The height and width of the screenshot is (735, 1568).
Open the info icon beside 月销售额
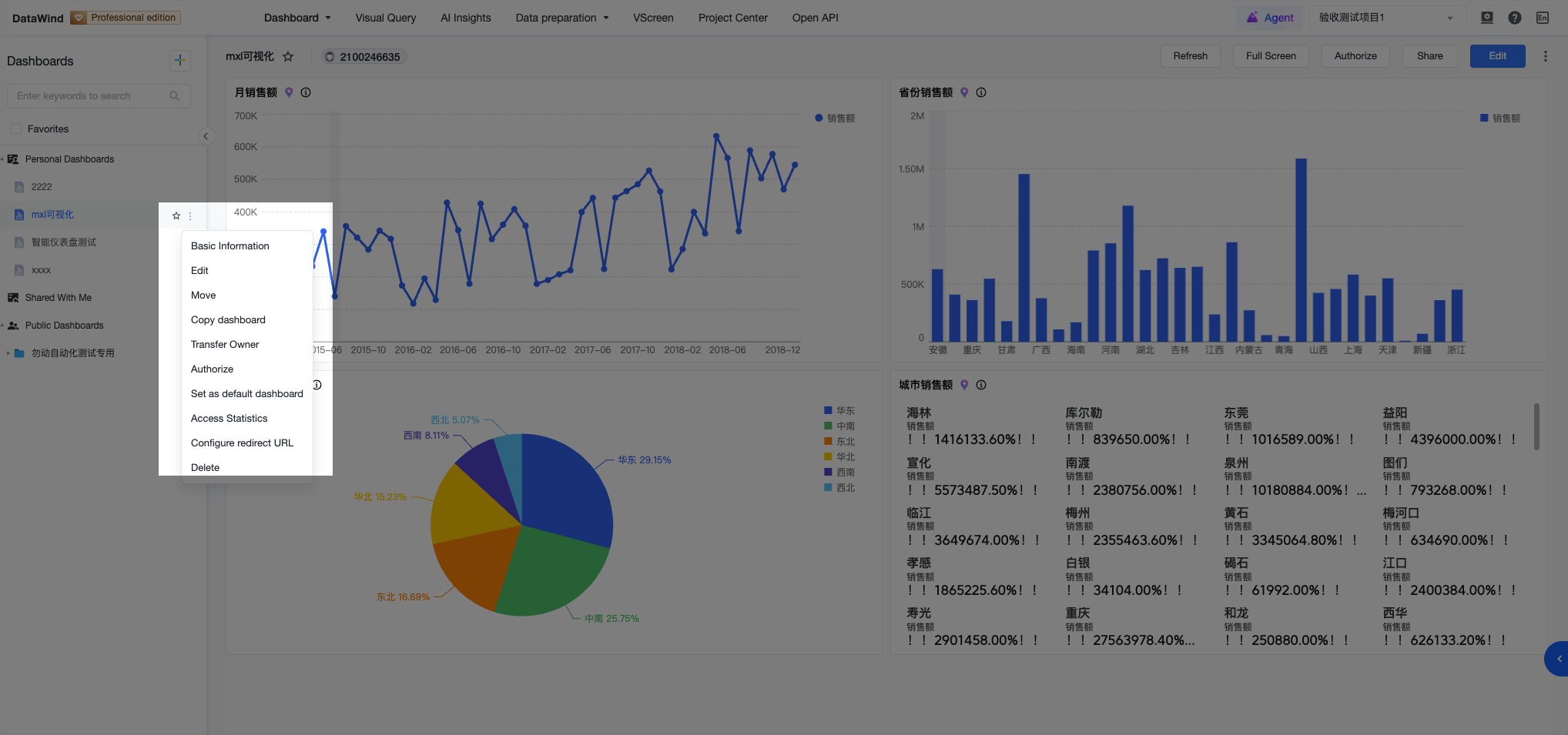(306, 92)
